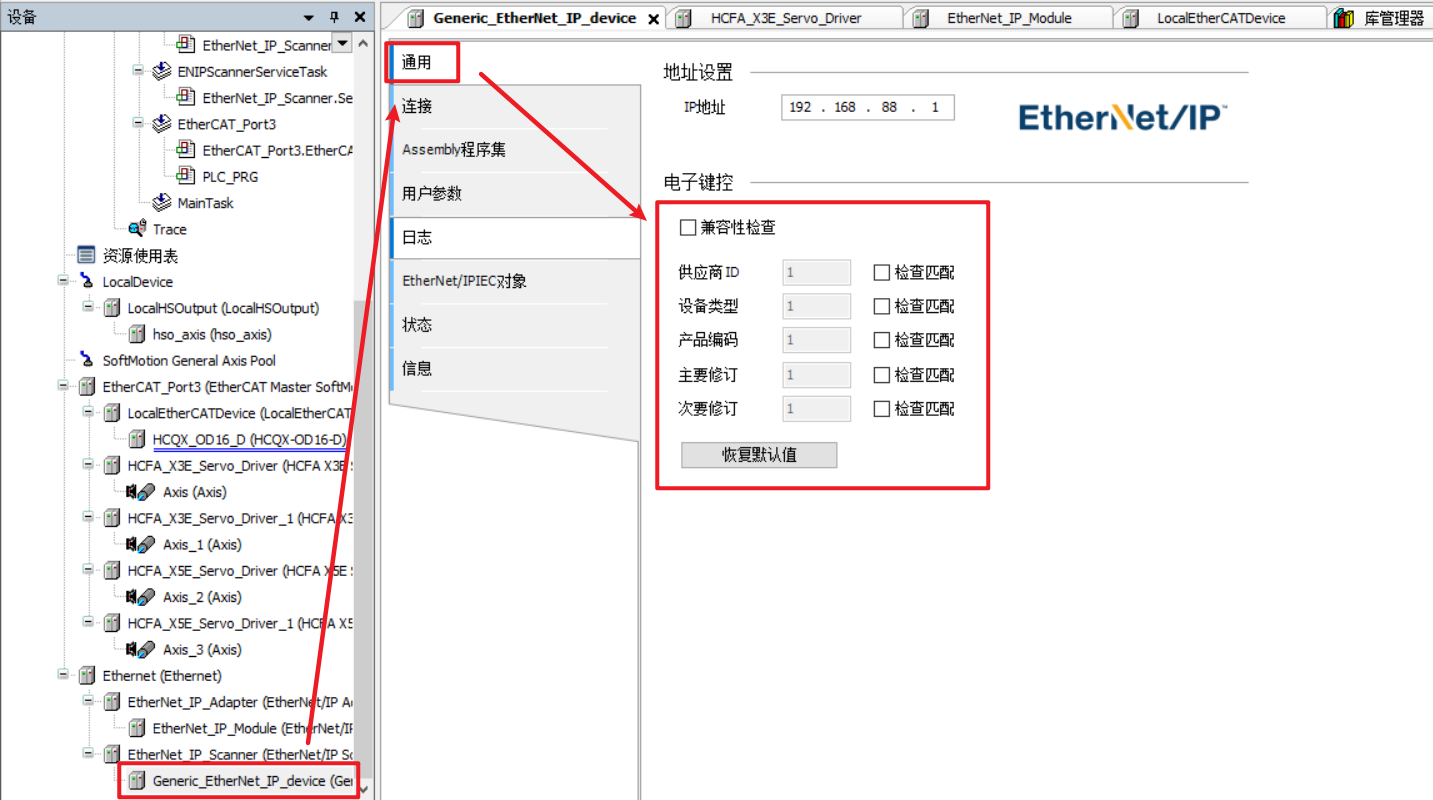Click the Trace icon in device tree
This screenshot has height=800, width=1433.
(138, 229)
